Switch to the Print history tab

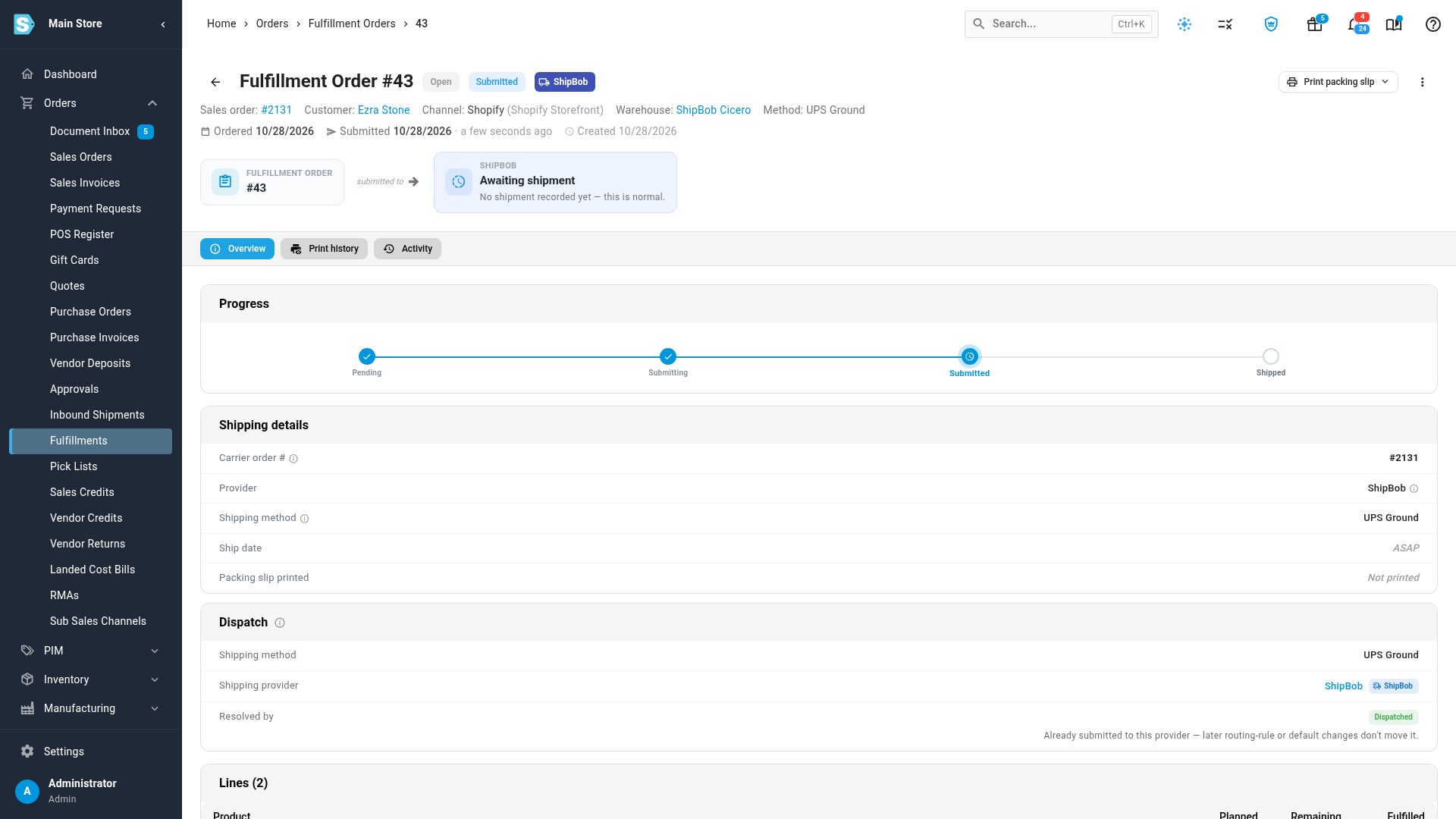(x=324, y=249)
